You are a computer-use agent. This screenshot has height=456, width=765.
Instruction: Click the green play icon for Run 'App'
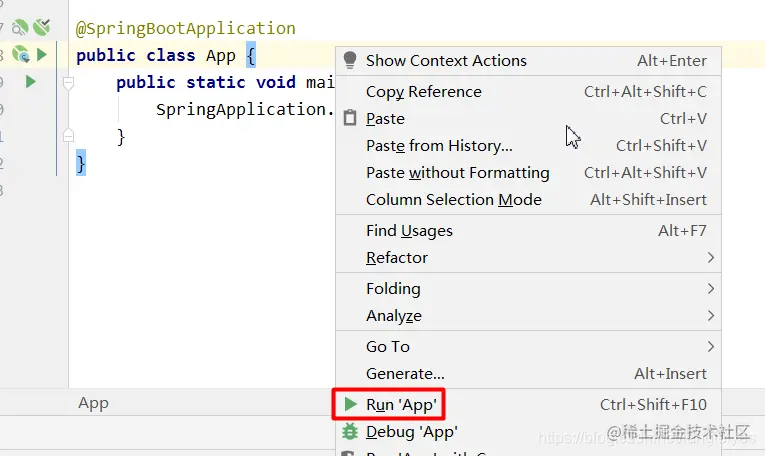(x=350, y=404)
